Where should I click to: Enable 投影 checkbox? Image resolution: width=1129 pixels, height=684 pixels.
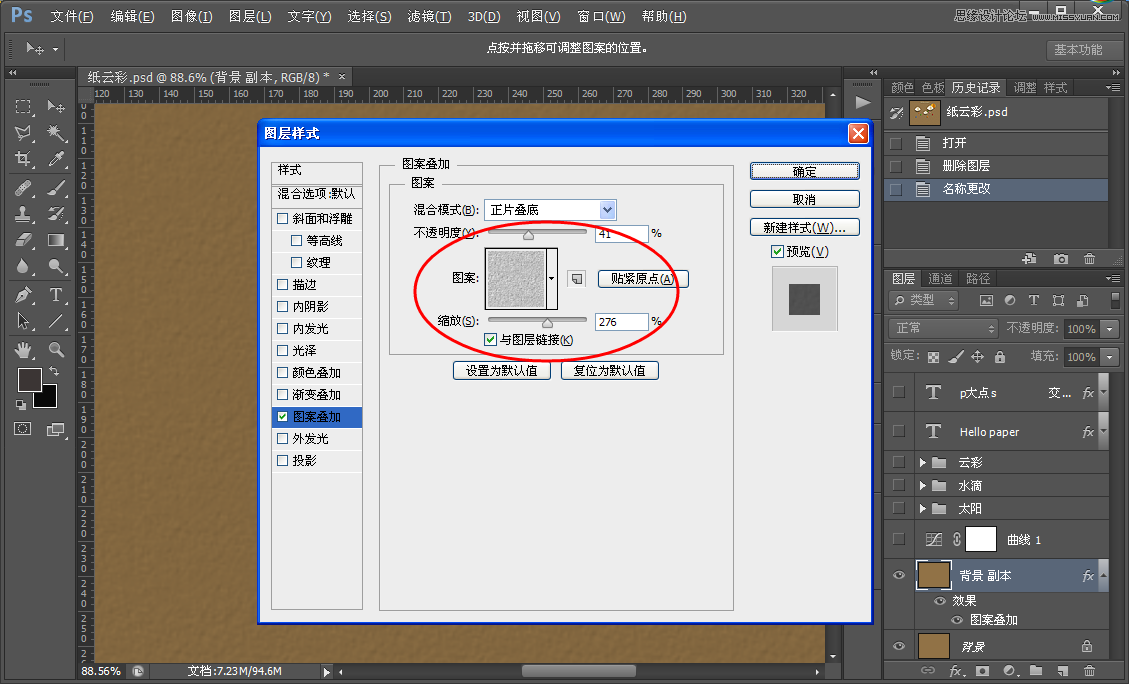[283, 460]
